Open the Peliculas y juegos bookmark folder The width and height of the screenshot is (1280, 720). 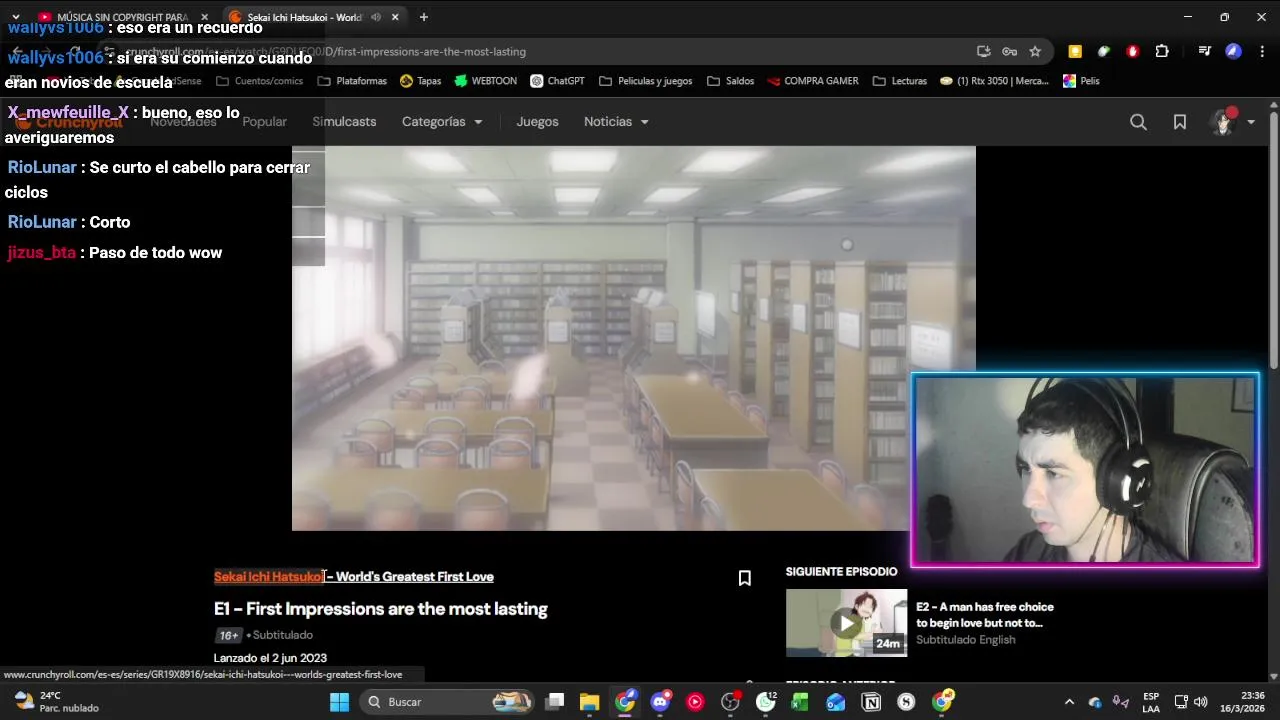(x=645, y=81)
